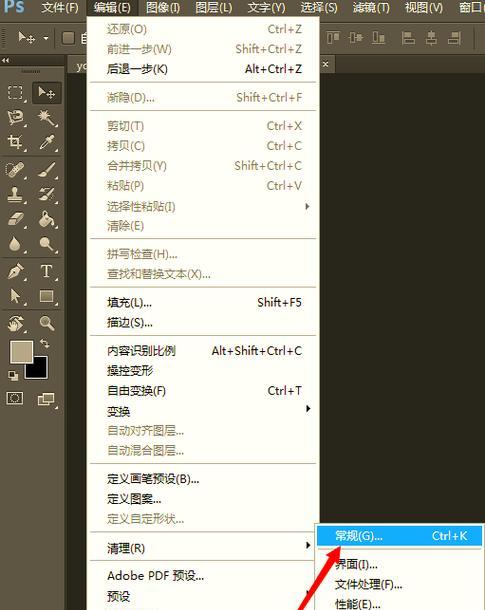Select the Clone Stamp tool

click(x=16, y=195)
